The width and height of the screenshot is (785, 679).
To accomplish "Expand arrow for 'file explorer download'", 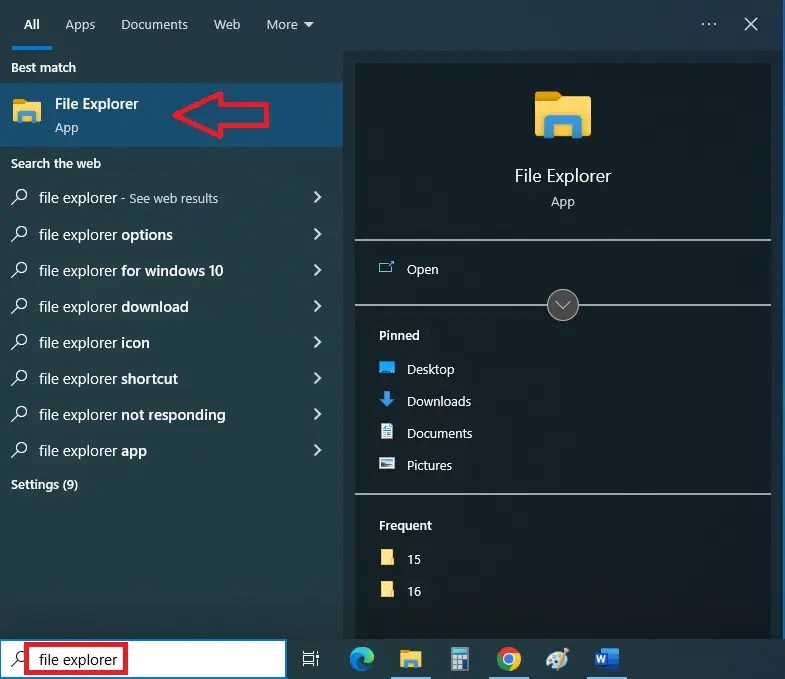I will pos(317,306).
